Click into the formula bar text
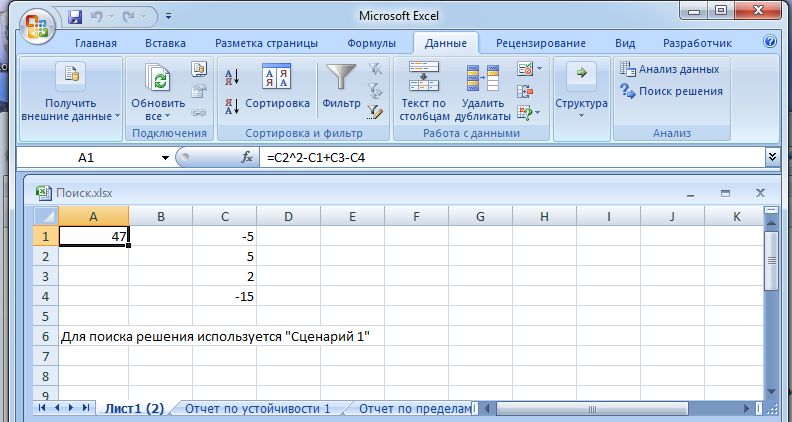Screen dimensions: 792x422 tap(512, 158)
